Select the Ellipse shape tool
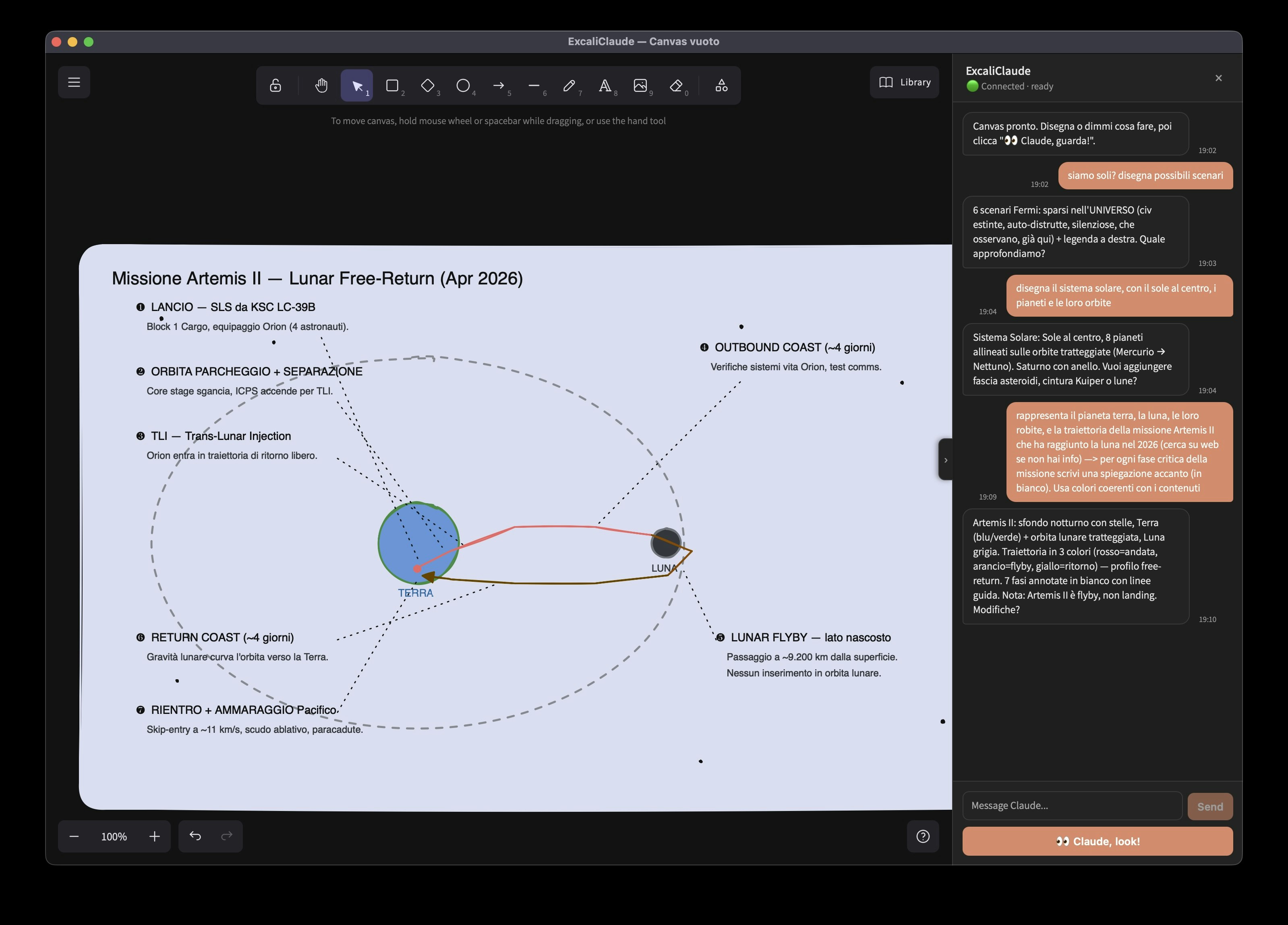The image size is (1288, 925). click(x=463, y=85)
